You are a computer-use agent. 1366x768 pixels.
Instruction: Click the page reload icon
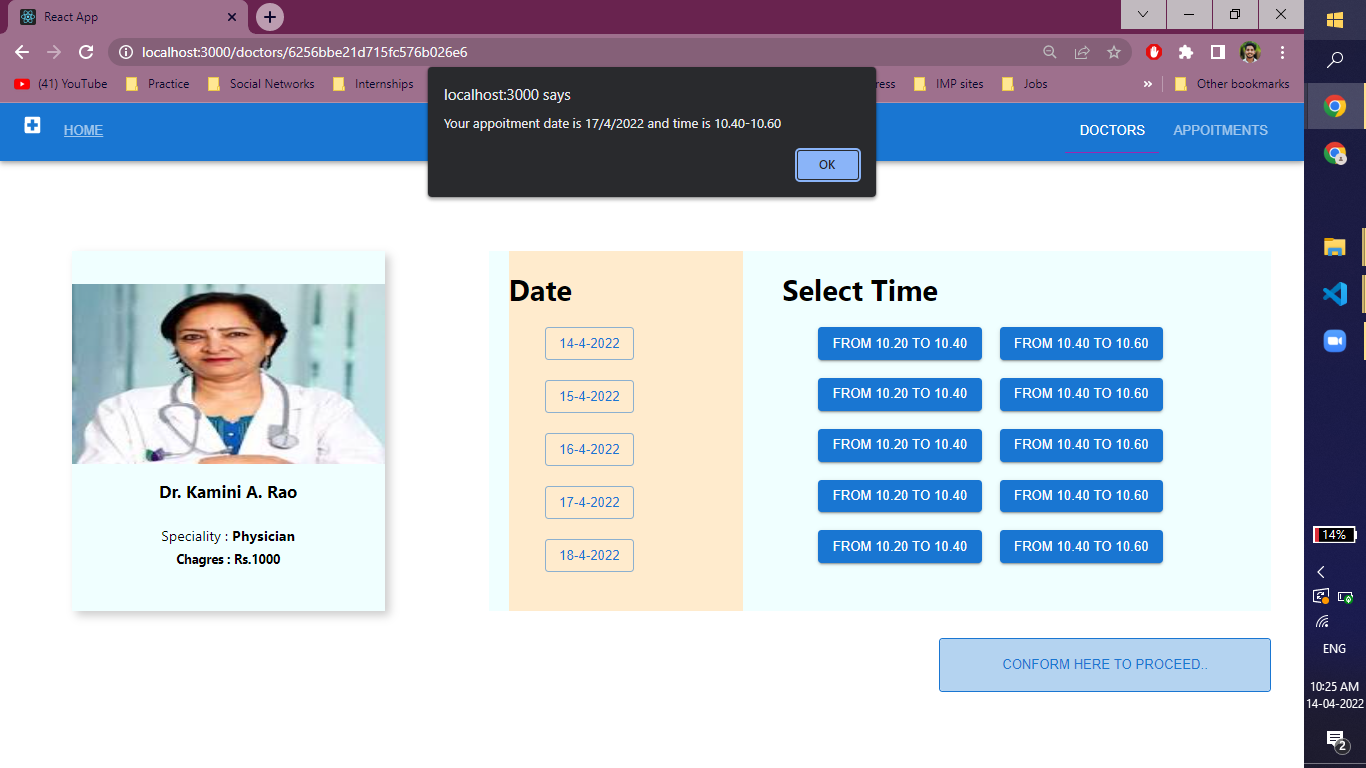[x=88, y=50]
